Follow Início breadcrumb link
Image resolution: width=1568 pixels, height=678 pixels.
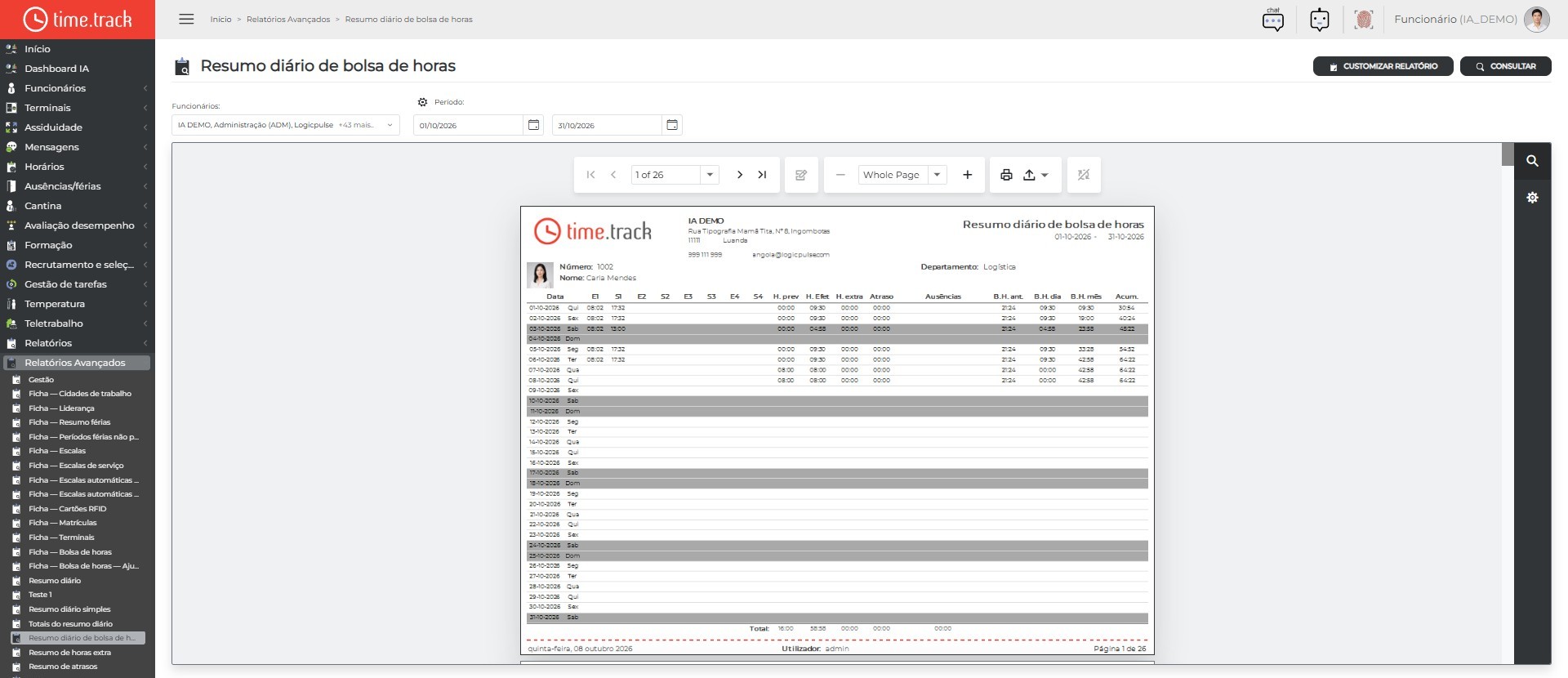pos(220,19)
